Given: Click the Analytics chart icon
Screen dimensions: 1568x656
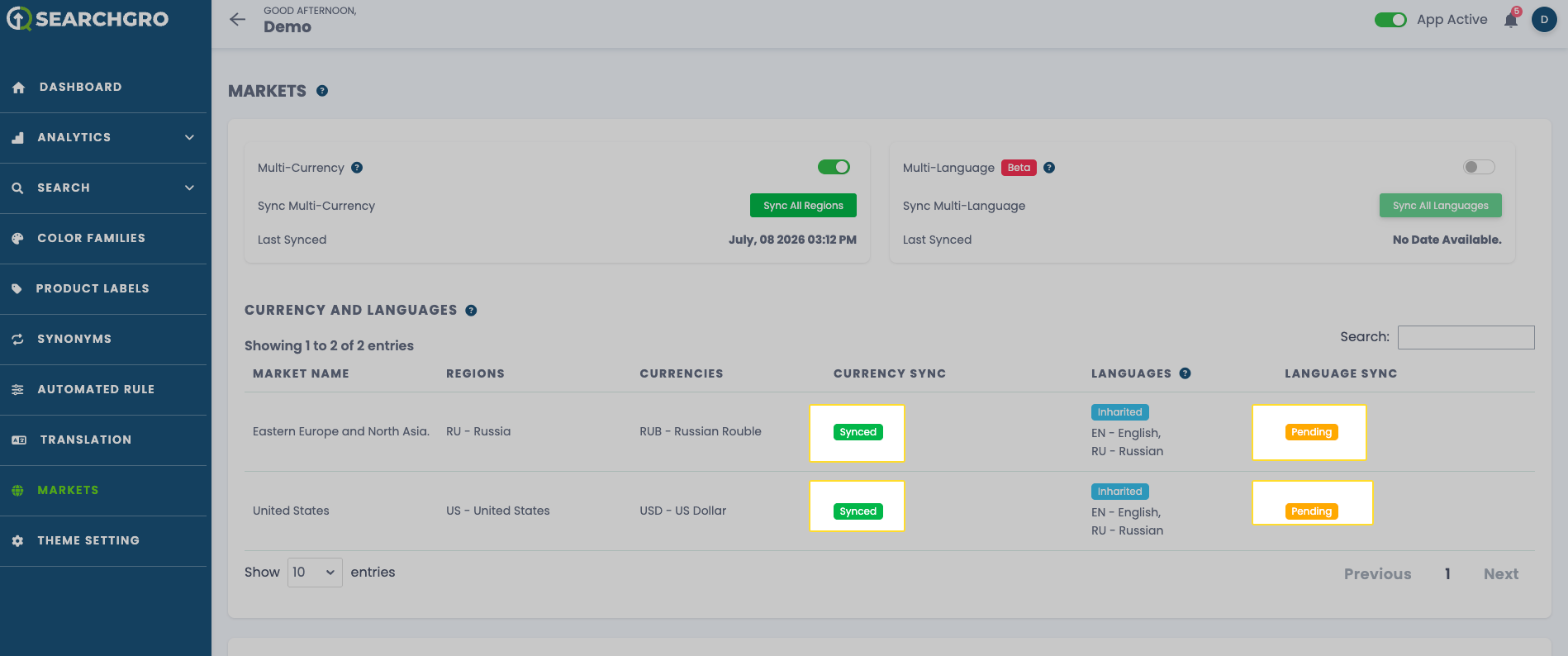Looking at the screenshot, I should pyautogui.click(x=18, y=138).
